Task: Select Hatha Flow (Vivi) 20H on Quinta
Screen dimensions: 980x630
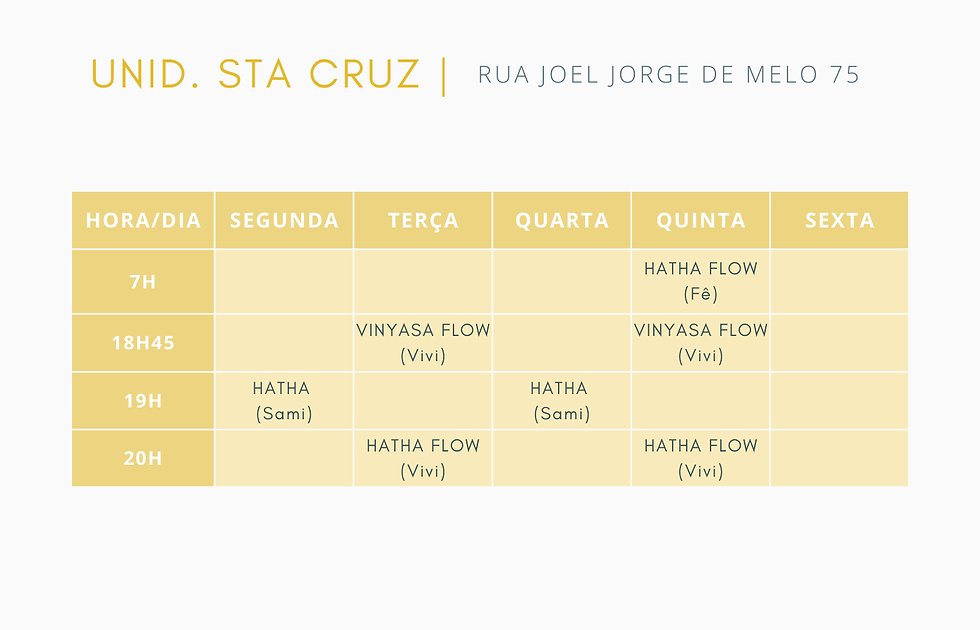Action: [x=701, y=458]
